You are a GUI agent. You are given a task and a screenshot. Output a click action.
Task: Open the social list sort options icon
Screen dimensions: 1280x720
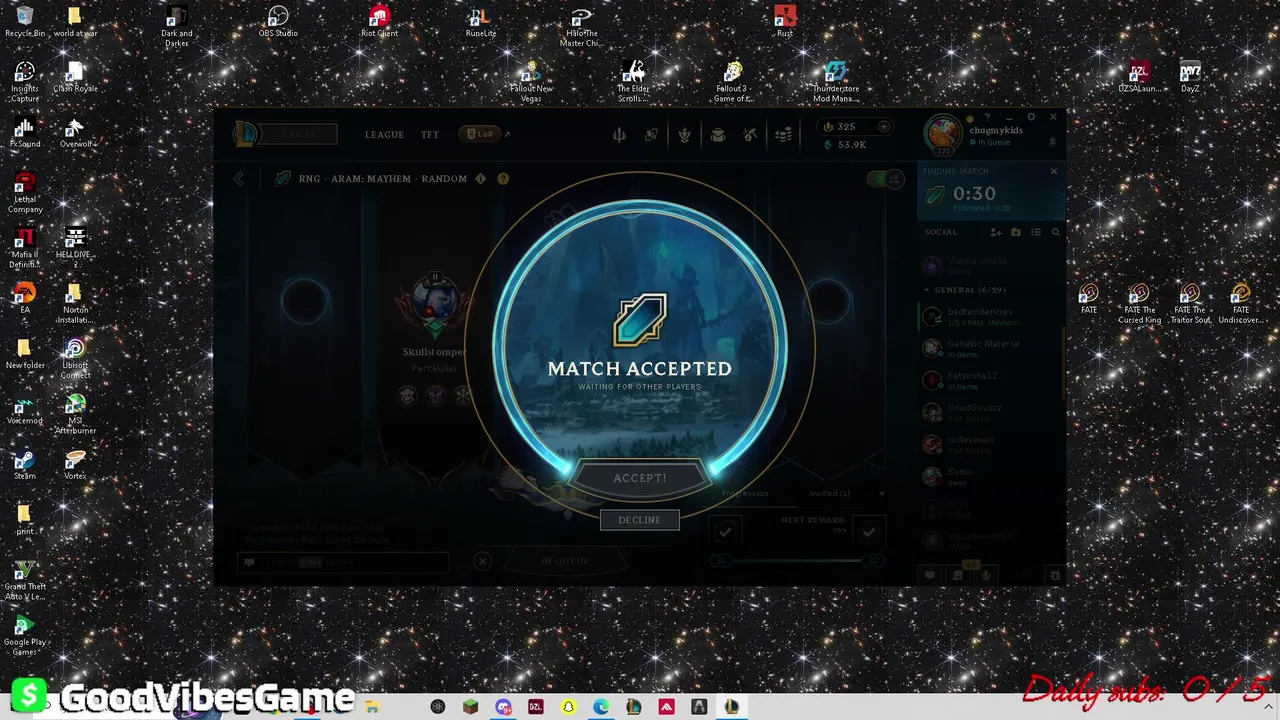coord(1036,232)
